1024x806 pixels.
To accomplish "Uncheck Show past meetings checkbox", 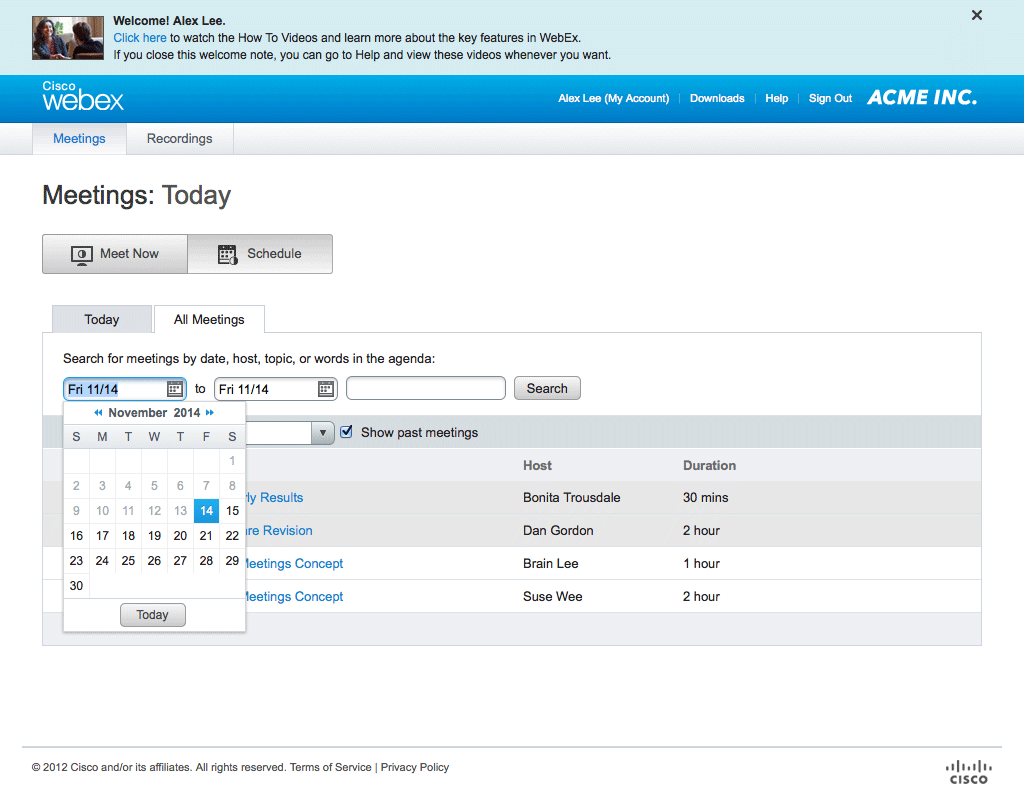I will [347, 432].
